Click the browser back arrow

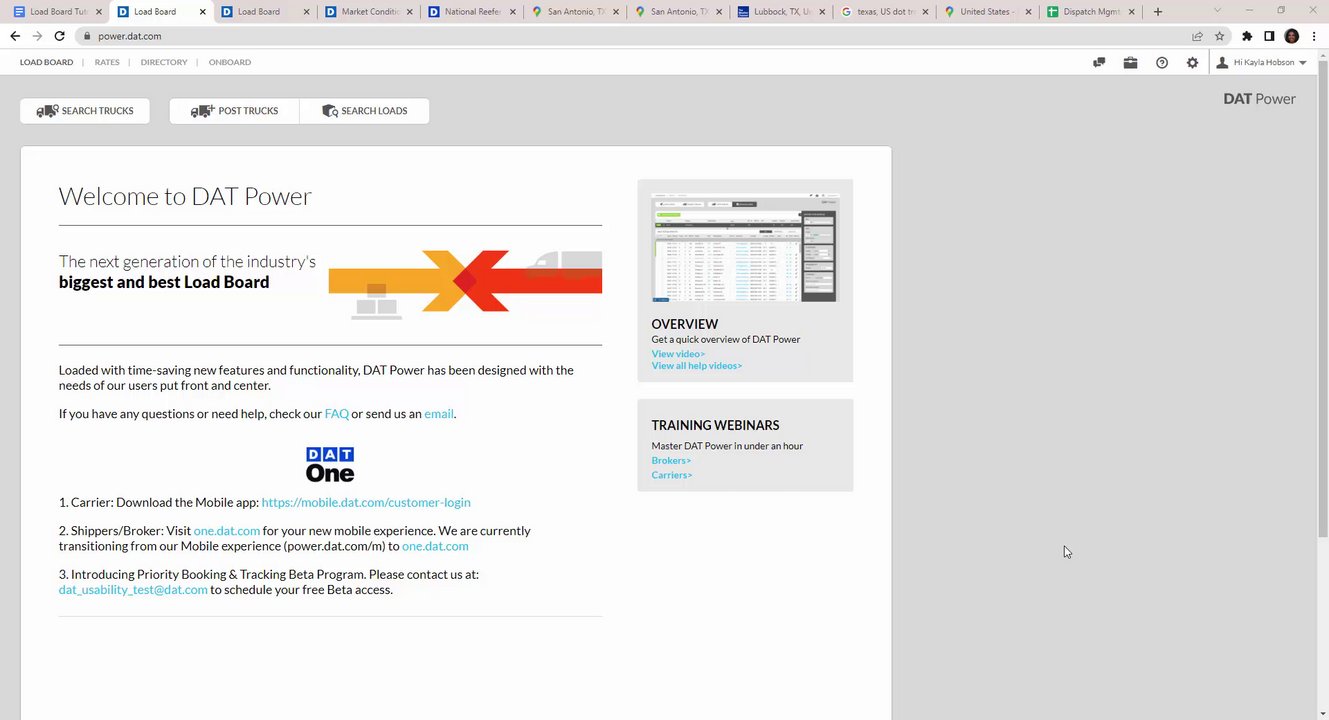coord(15,36)
